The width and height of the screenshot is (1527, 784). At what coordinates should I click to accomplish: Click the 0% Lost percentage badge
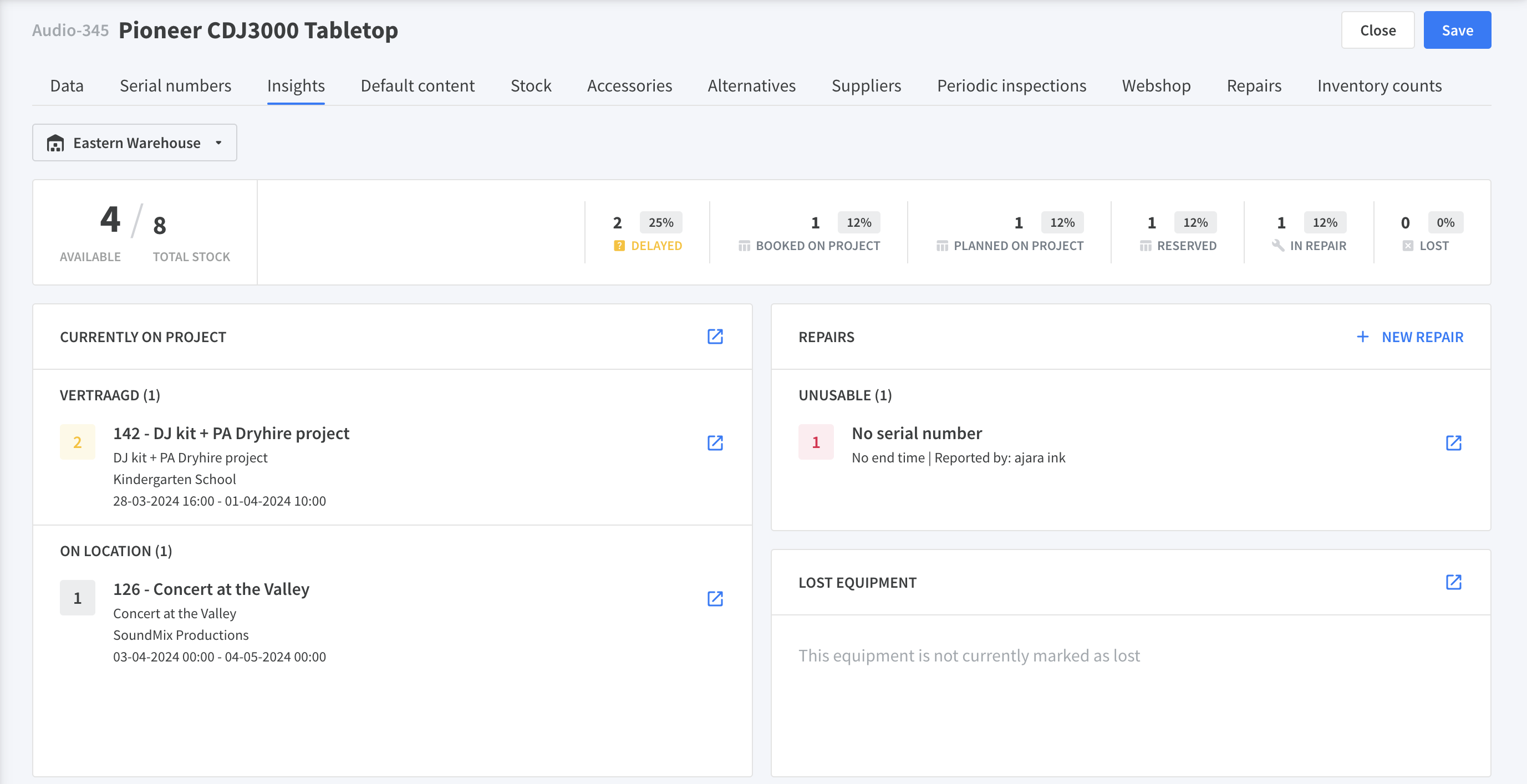1445,222
